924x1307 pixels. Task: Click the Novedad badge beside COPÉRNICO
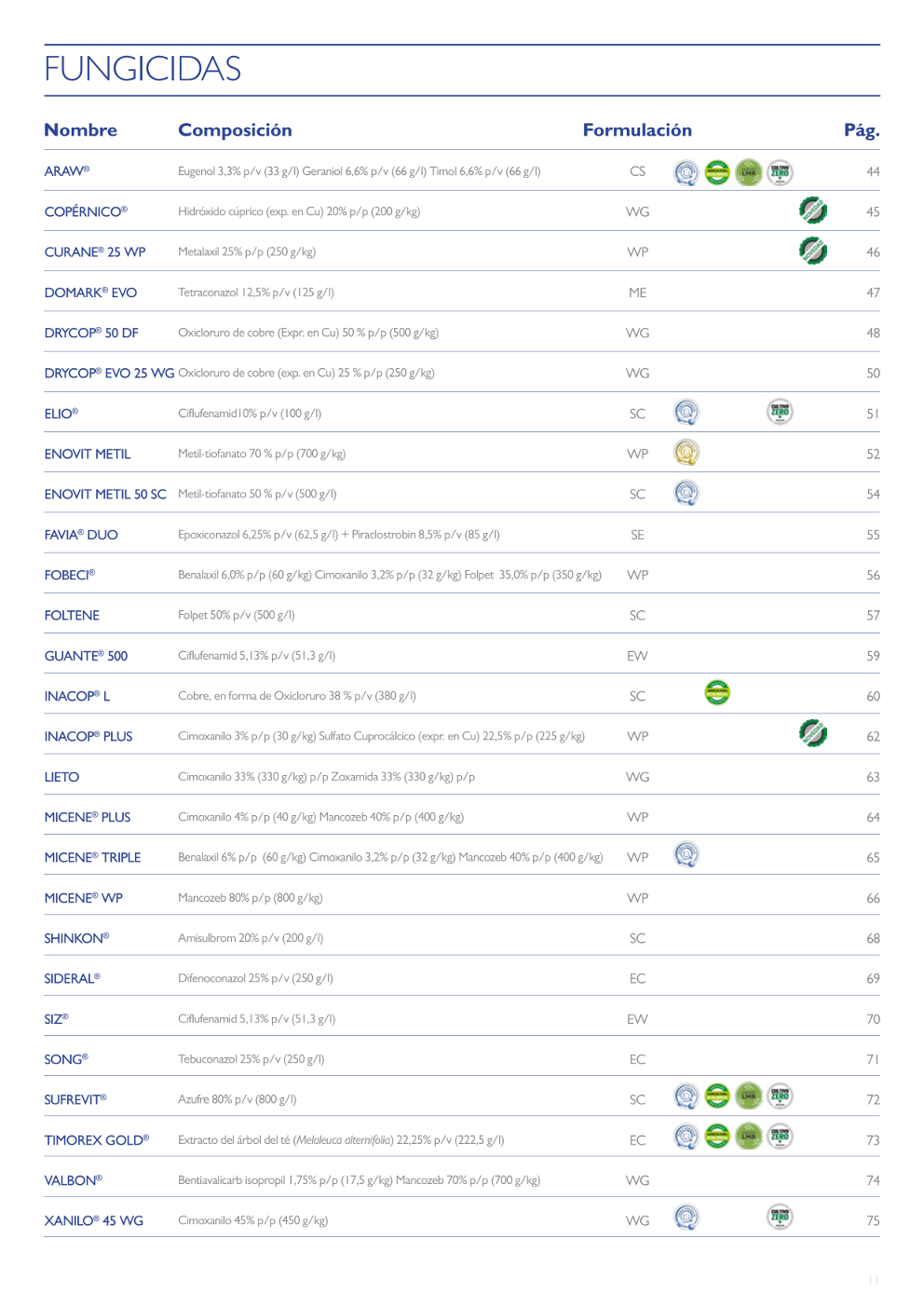[813, 211]
